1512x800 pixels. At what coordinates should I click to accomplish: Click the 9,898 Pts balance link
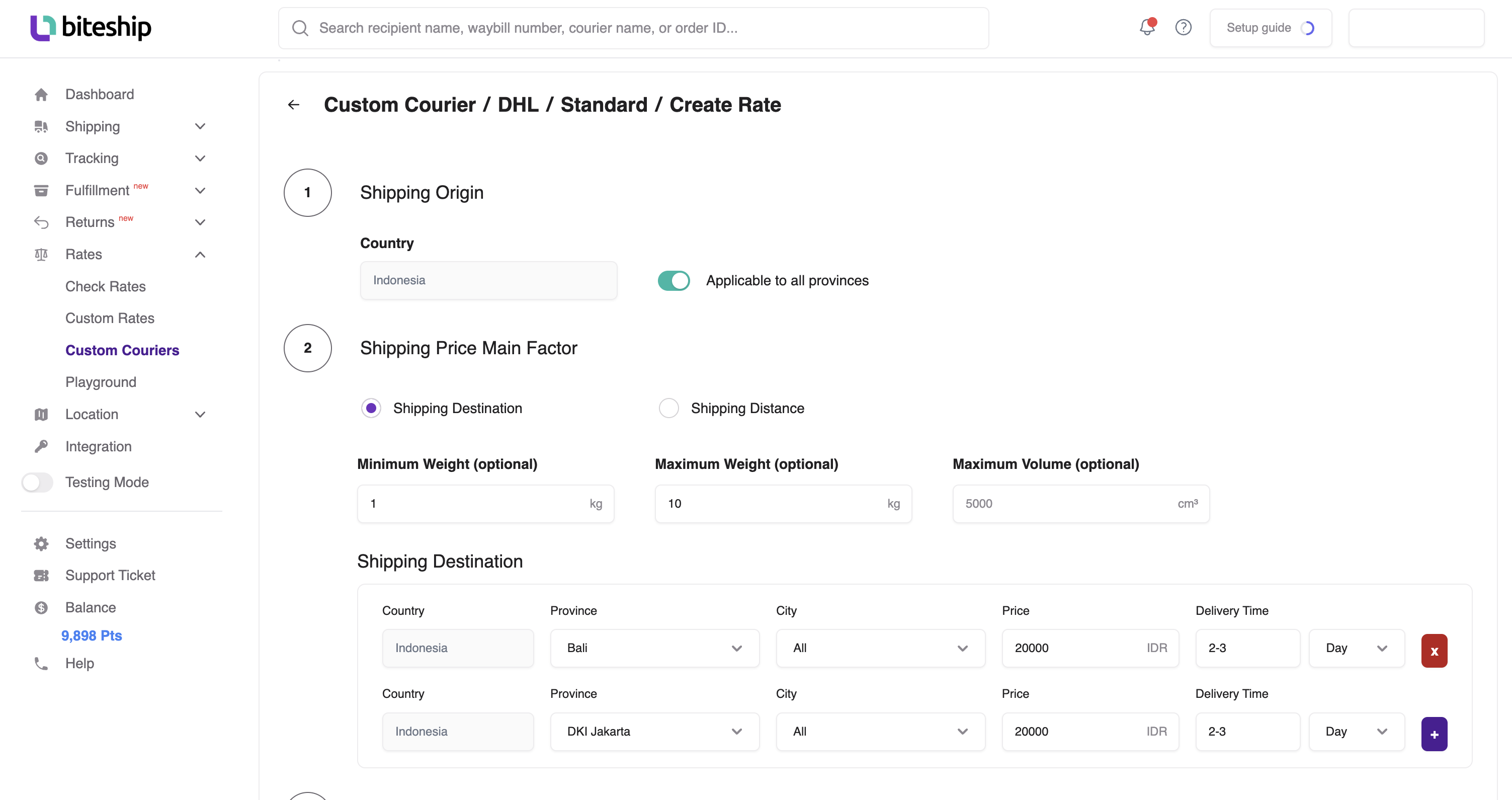(92, 635)
